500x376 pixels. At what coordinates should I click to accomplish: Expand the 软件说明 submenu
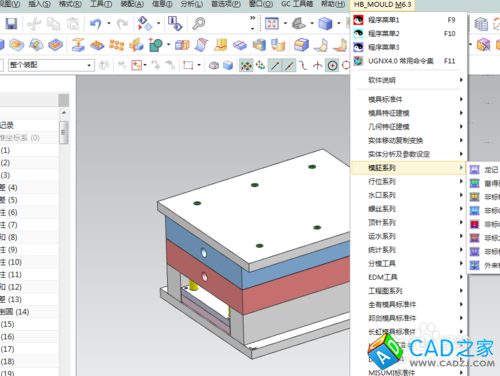coord(410,80)
